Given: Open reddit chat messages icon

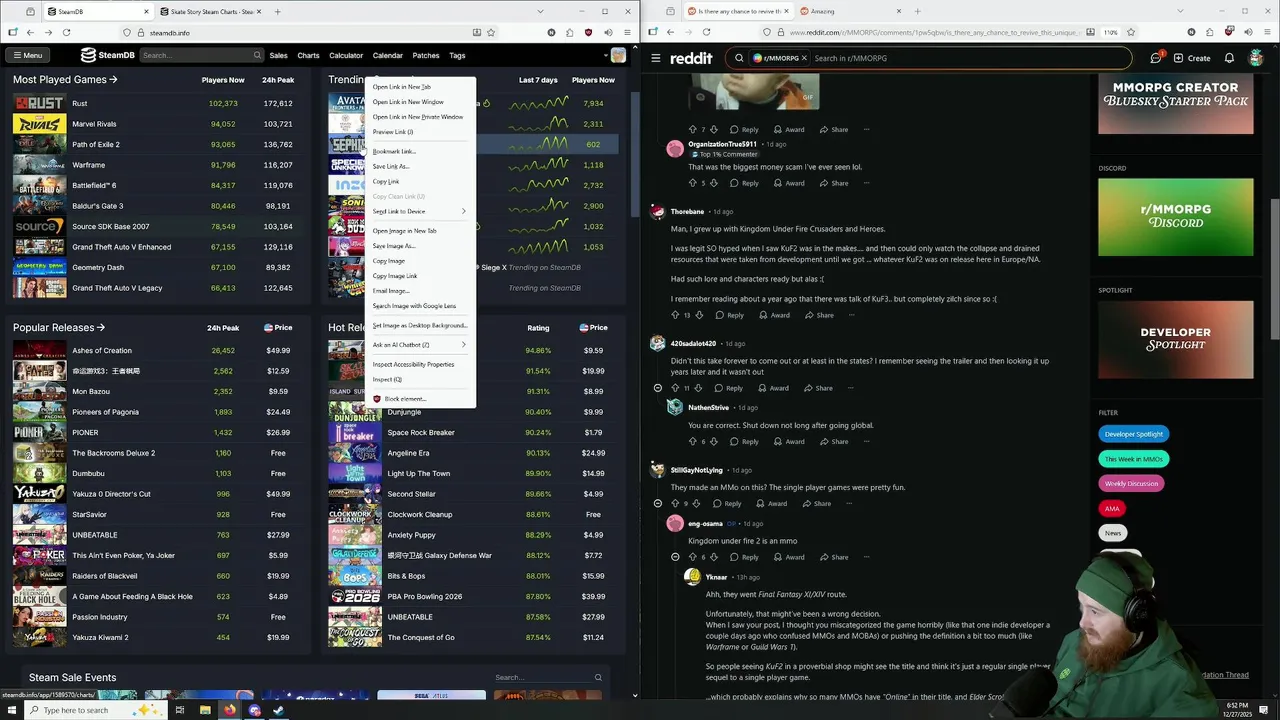Looking at the screenshot, I should [1156, 58].
